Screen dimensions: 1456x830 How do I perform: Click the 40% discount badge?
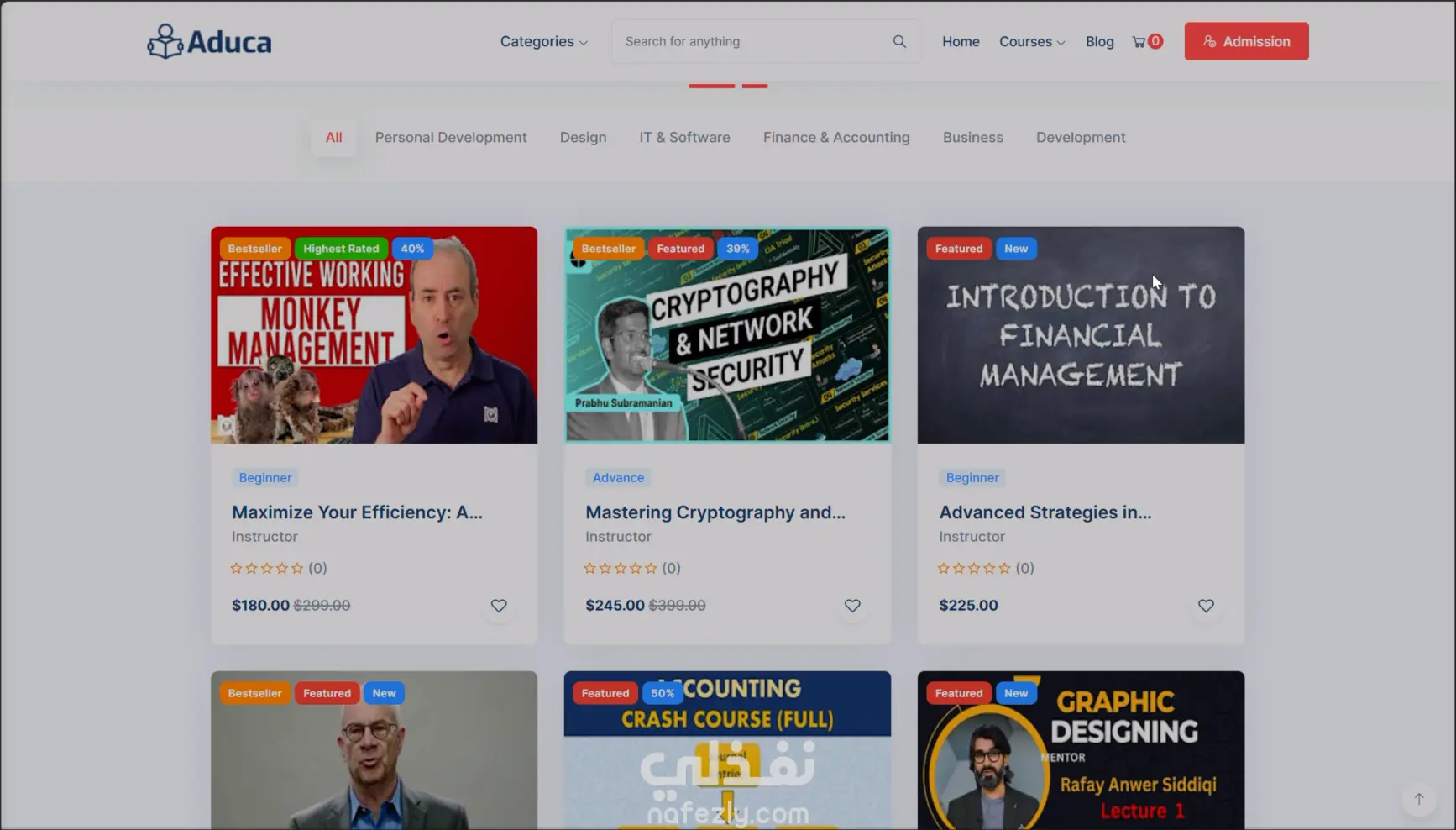coord(412,249)
